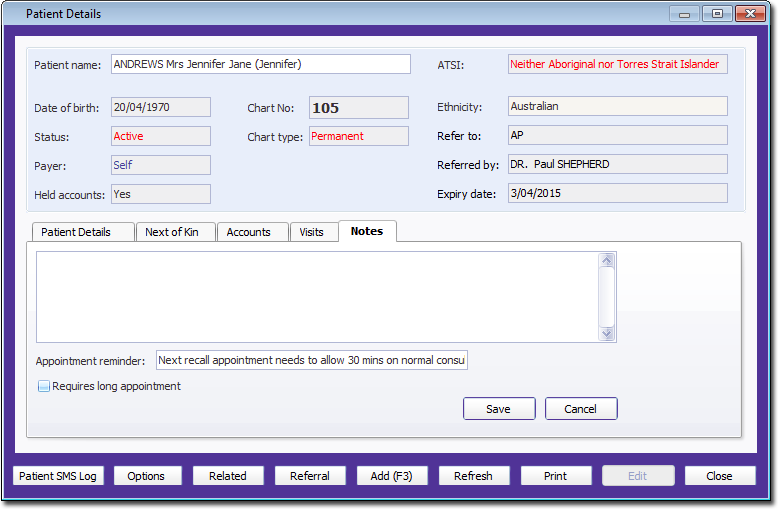This screenshot has height=510, width=779.
Task: Click the Patient name field
Action: point(260,64)
